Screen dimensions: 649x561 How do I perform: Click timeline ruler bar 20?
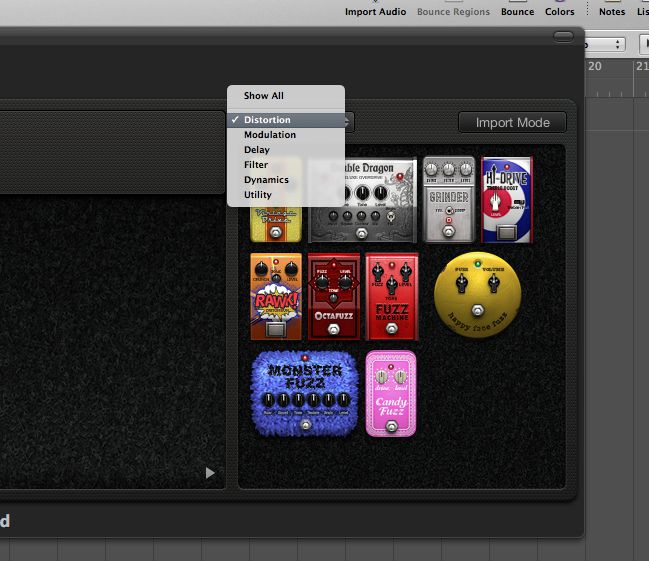[595, 66]
